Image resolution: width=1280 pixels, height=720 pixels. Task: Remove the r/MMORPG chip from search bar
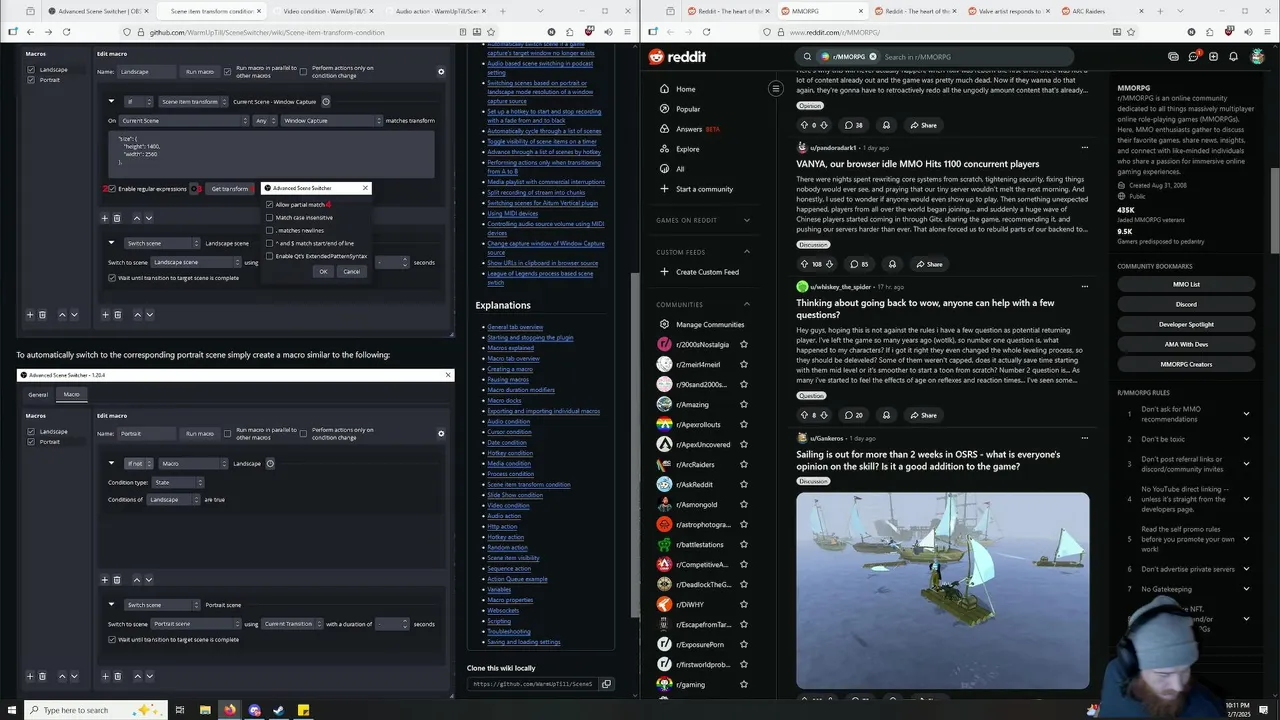pyautogui.click(x=873, y=57)
